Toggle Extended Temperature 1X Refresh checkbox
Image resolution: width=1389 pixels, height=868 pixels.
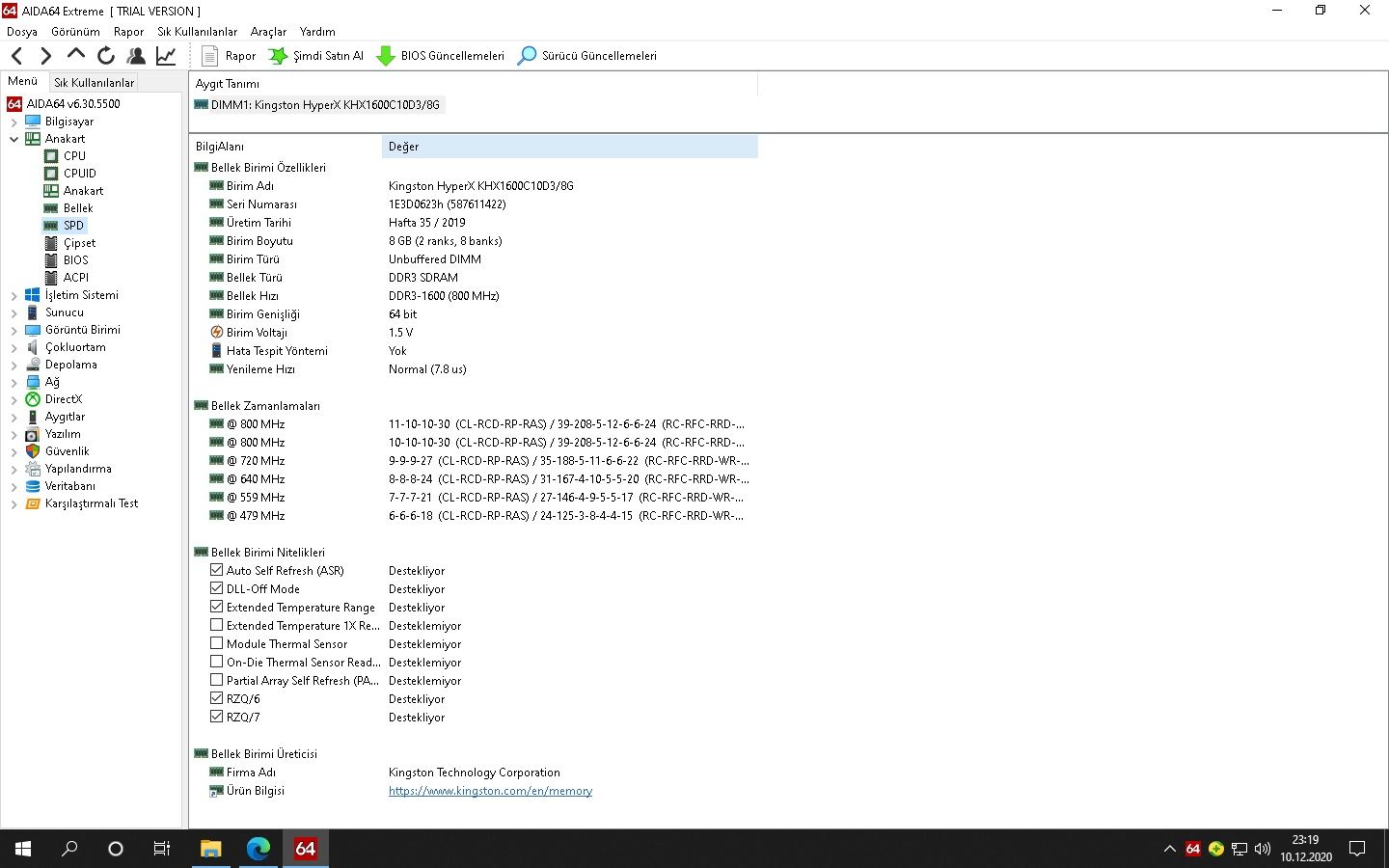coord(216,625)
